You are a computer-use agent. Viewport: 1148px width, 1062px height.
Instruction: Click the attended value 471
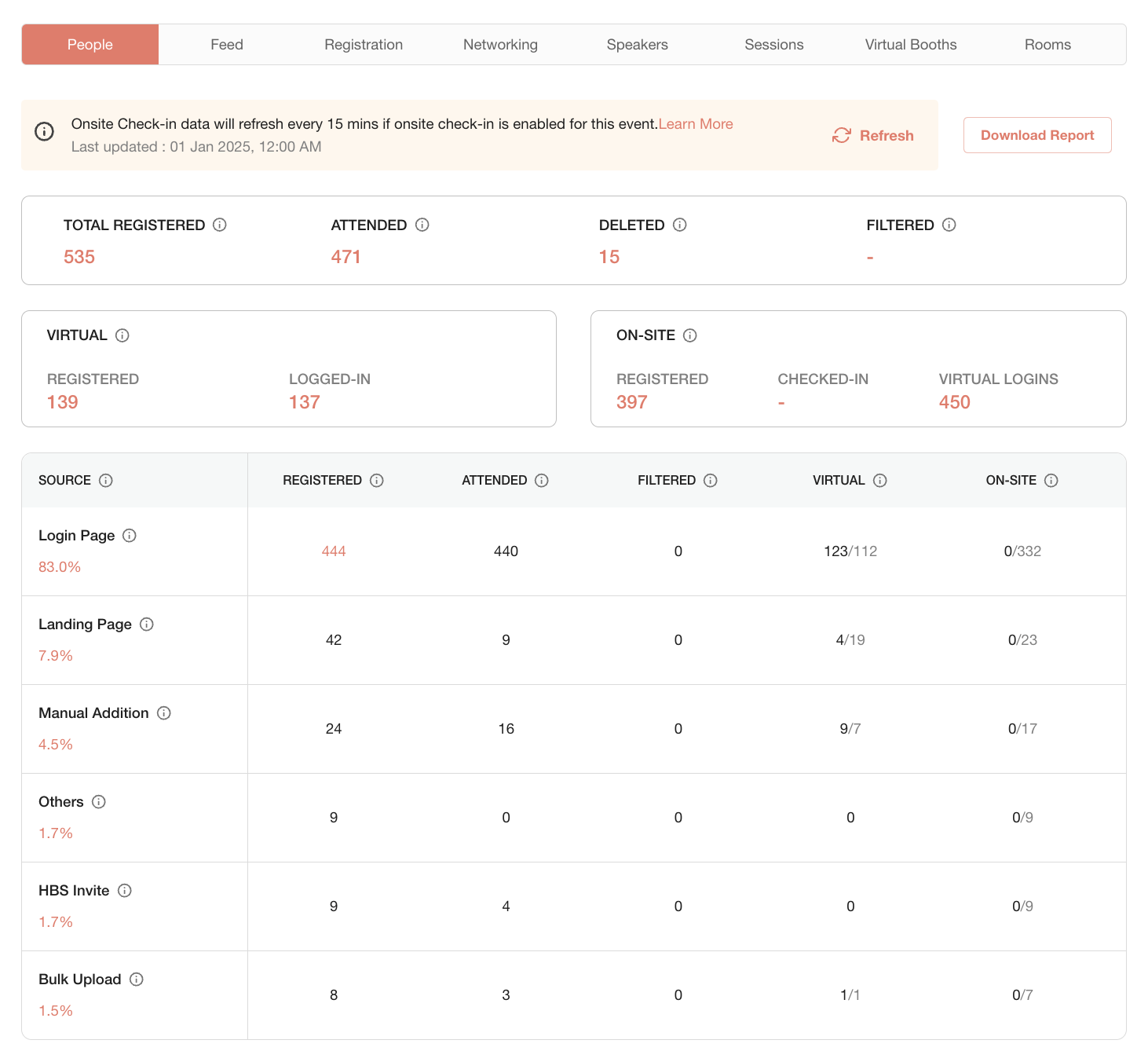pyautogui.click(x=346, y=257)
